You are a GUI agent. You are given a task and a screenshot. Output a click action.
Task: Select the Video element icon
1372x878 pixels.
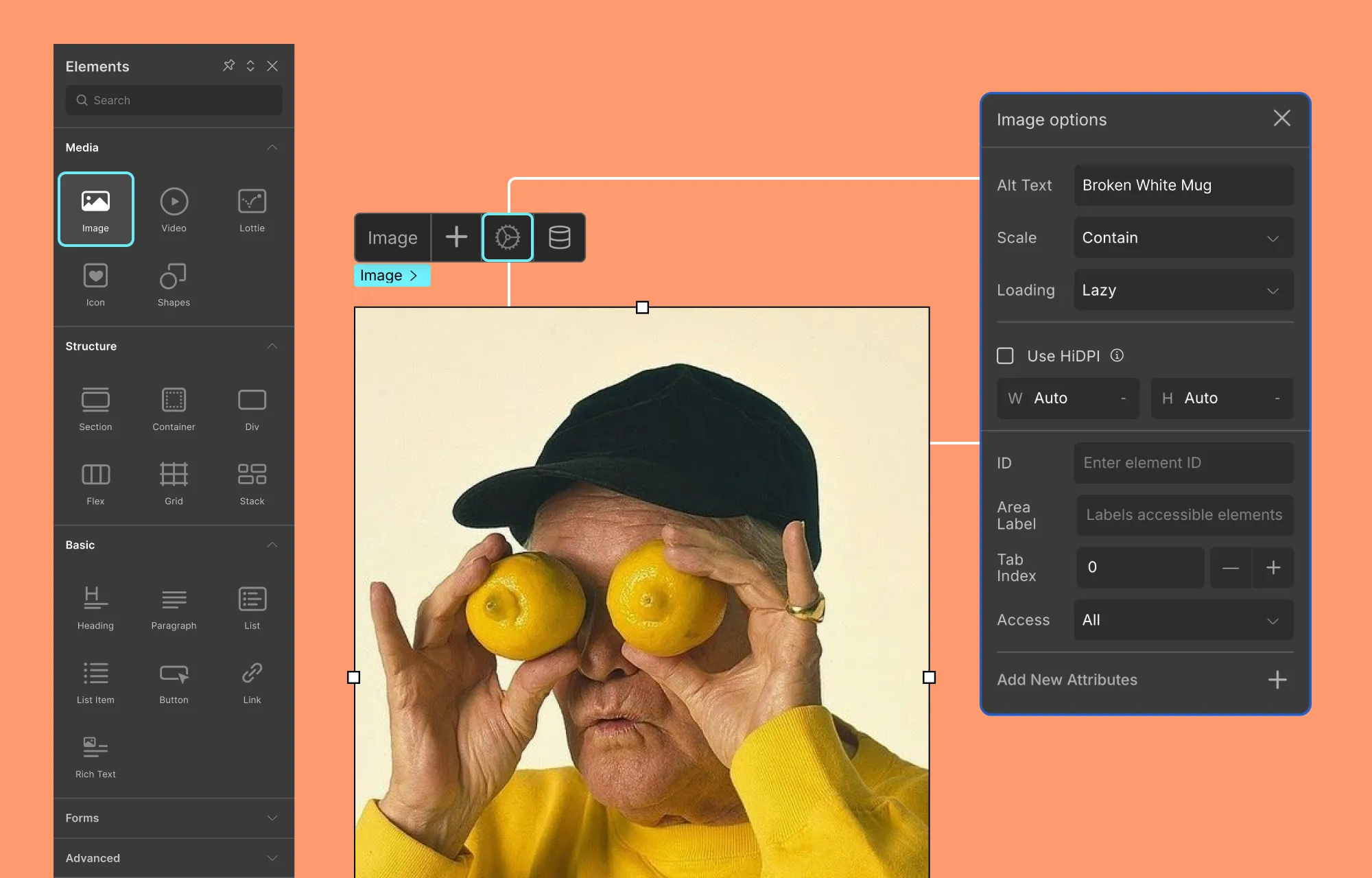point(174,209)
